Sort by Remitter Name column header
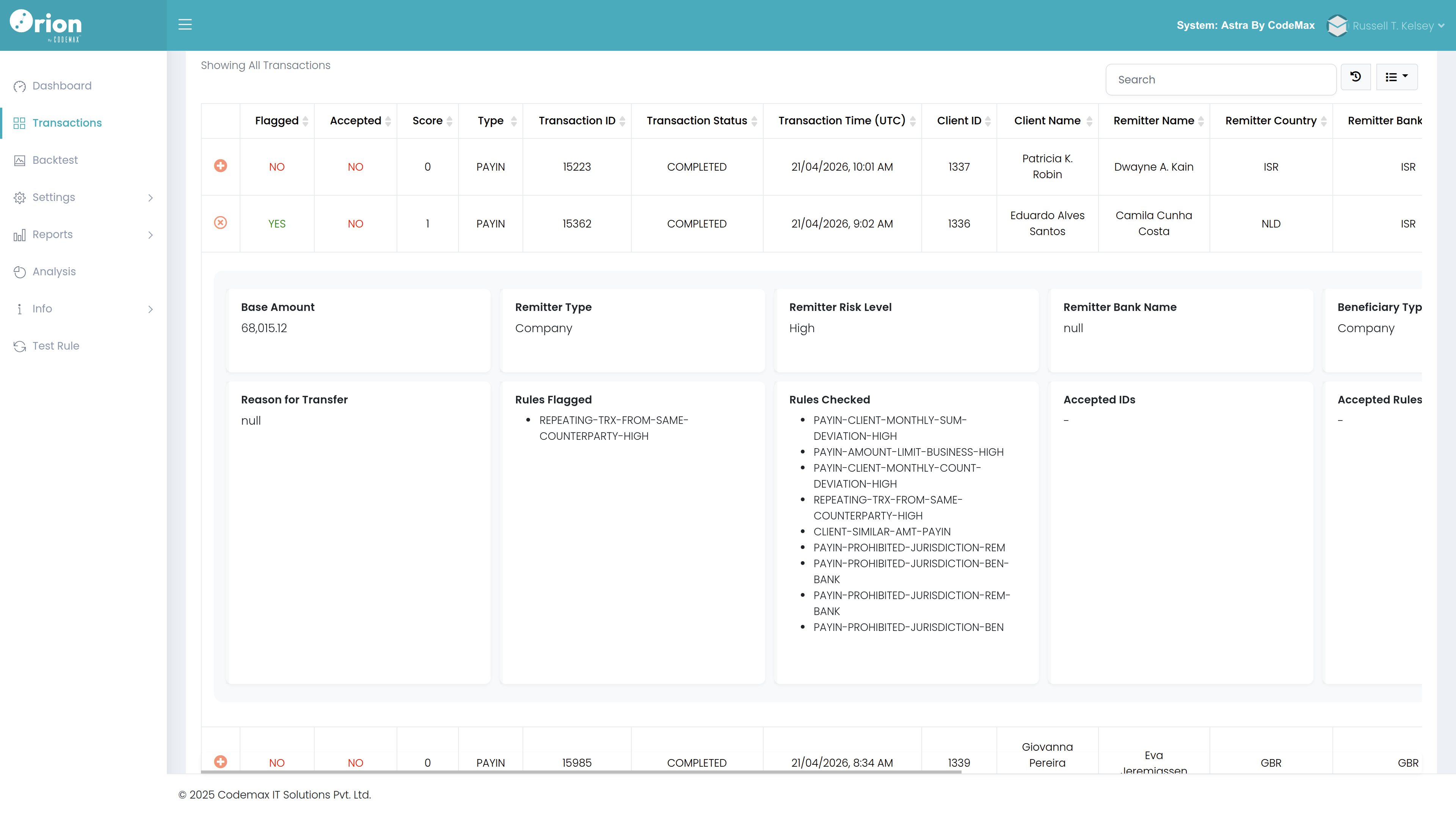 point(1153,121)
